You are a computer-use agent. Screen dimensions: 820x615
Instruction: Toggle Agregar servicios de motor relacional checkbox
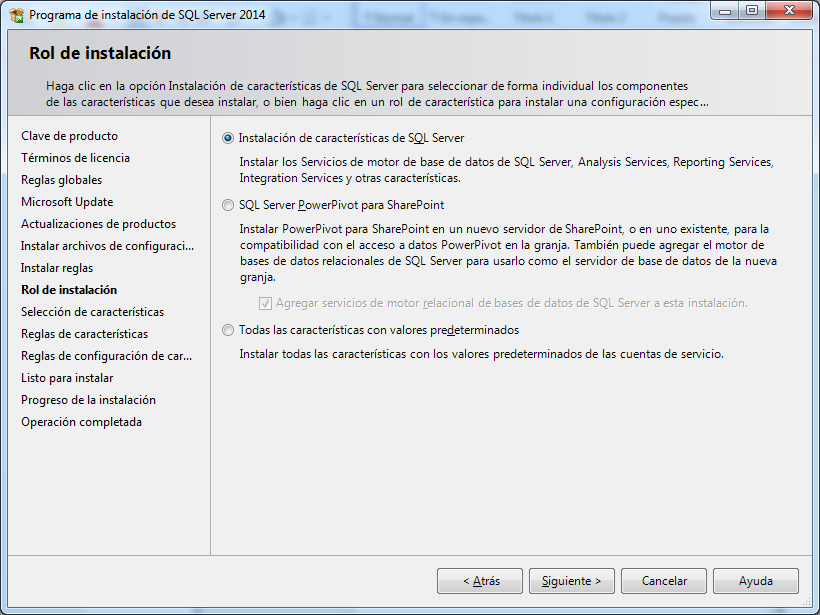266,303
